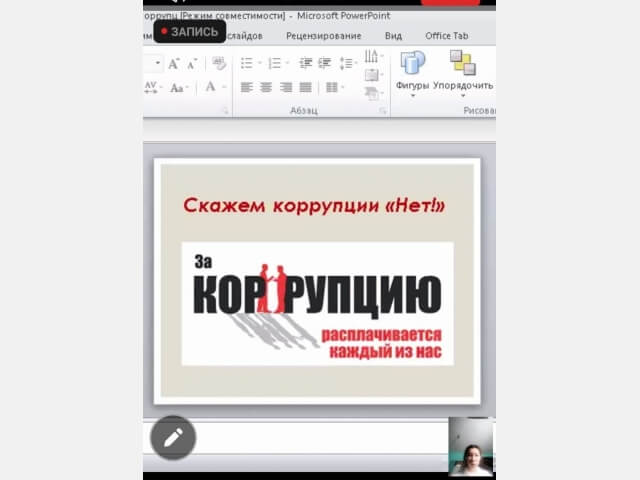Switch to the Вид tab
Image resolution: width=640 pixels, height=480 pixels.
(x=393, y=36)
